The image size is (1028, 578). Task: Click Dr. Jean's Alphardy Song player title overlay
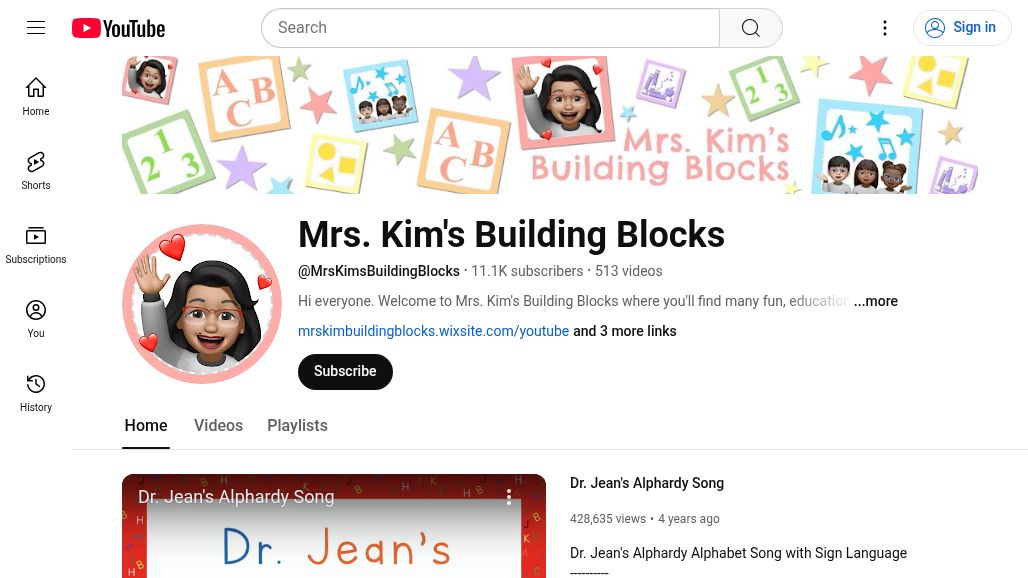(236, 497)
